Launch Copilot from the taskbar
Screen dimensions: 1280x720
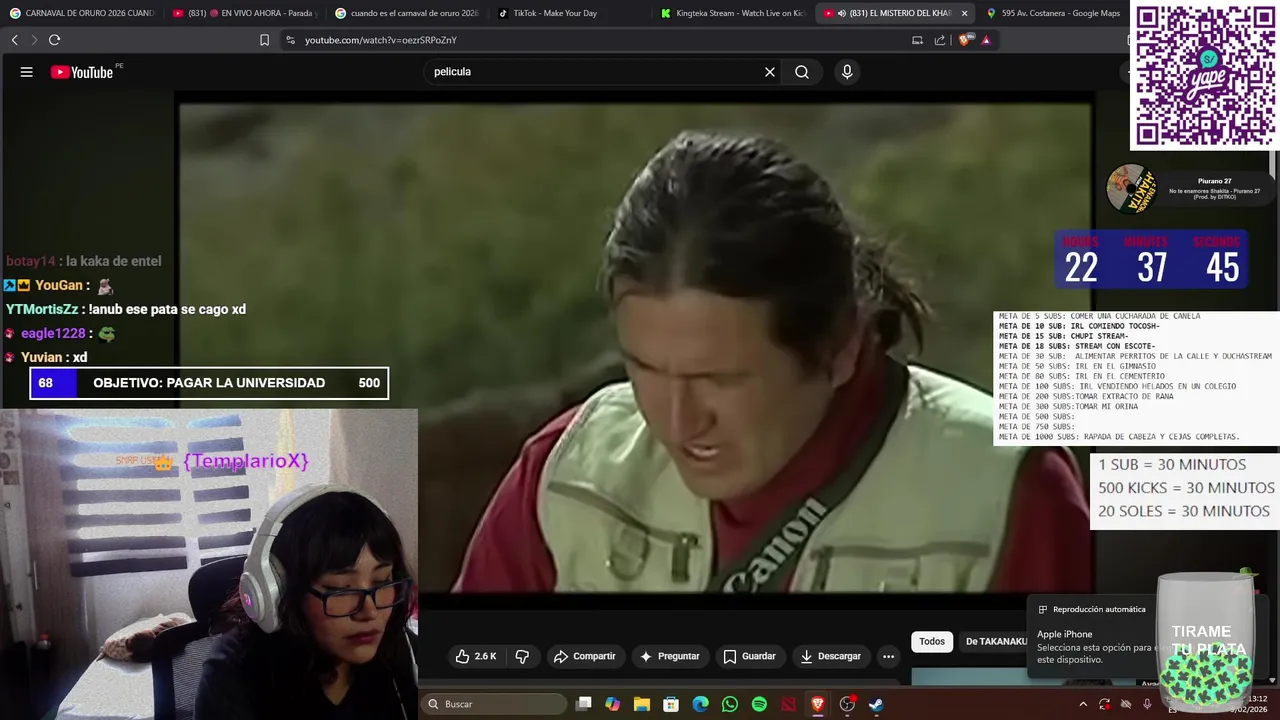(x=613, y=704)
